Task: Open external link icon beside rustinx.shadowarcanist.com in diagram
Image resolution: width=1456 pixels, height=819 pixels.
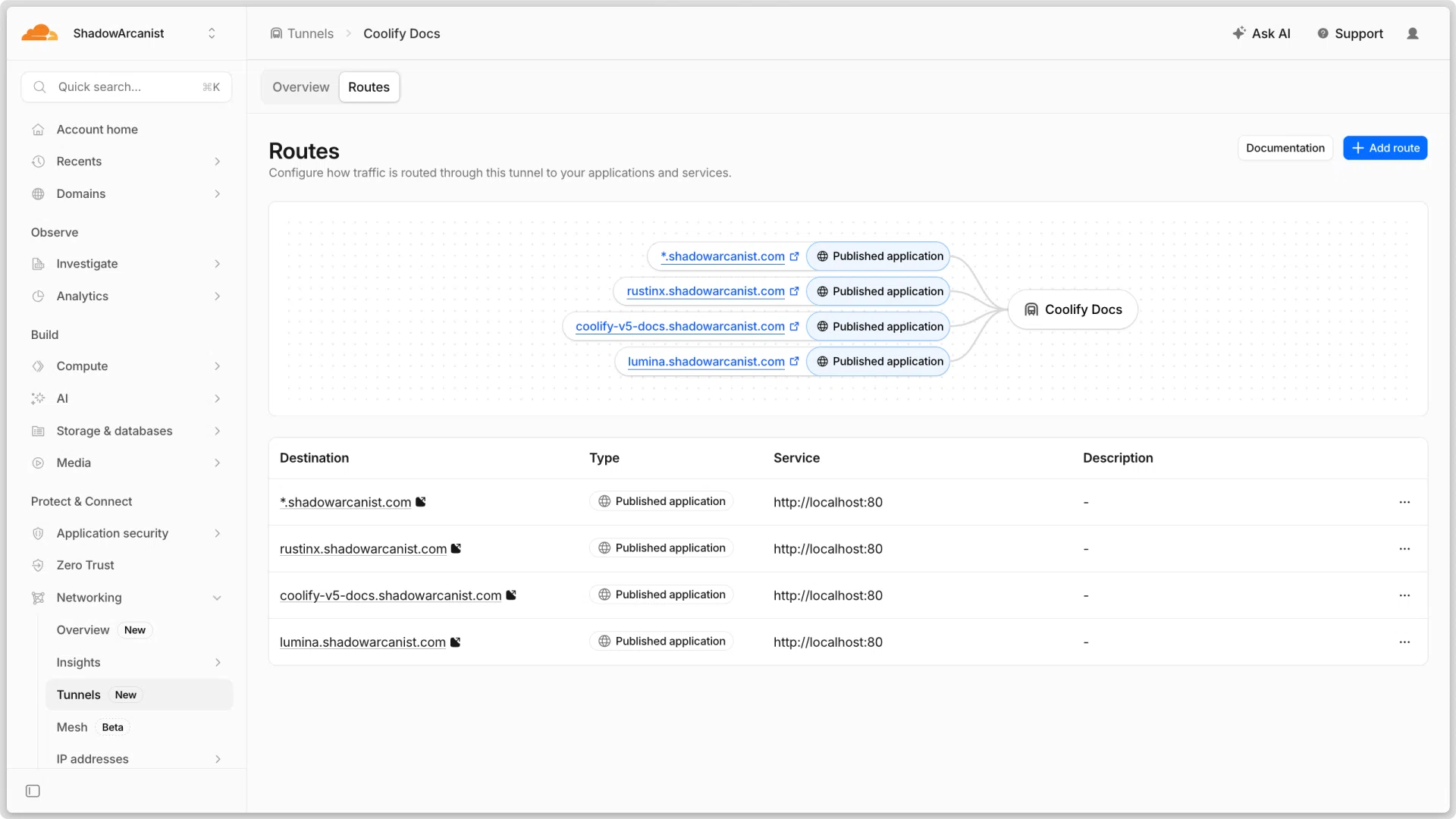Action: pos(794,291)
